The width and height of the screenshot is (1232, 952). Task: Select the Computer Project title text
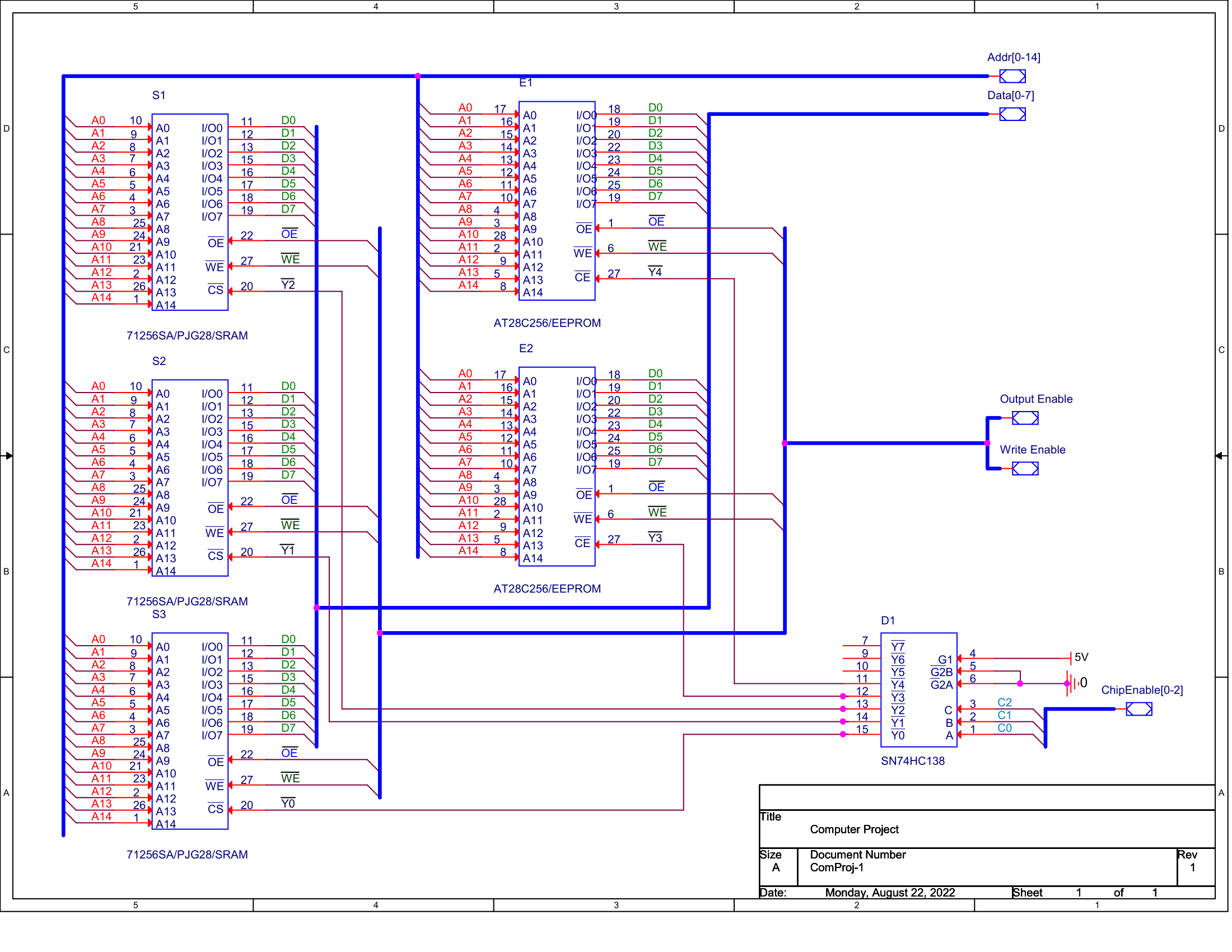[854, 829]
